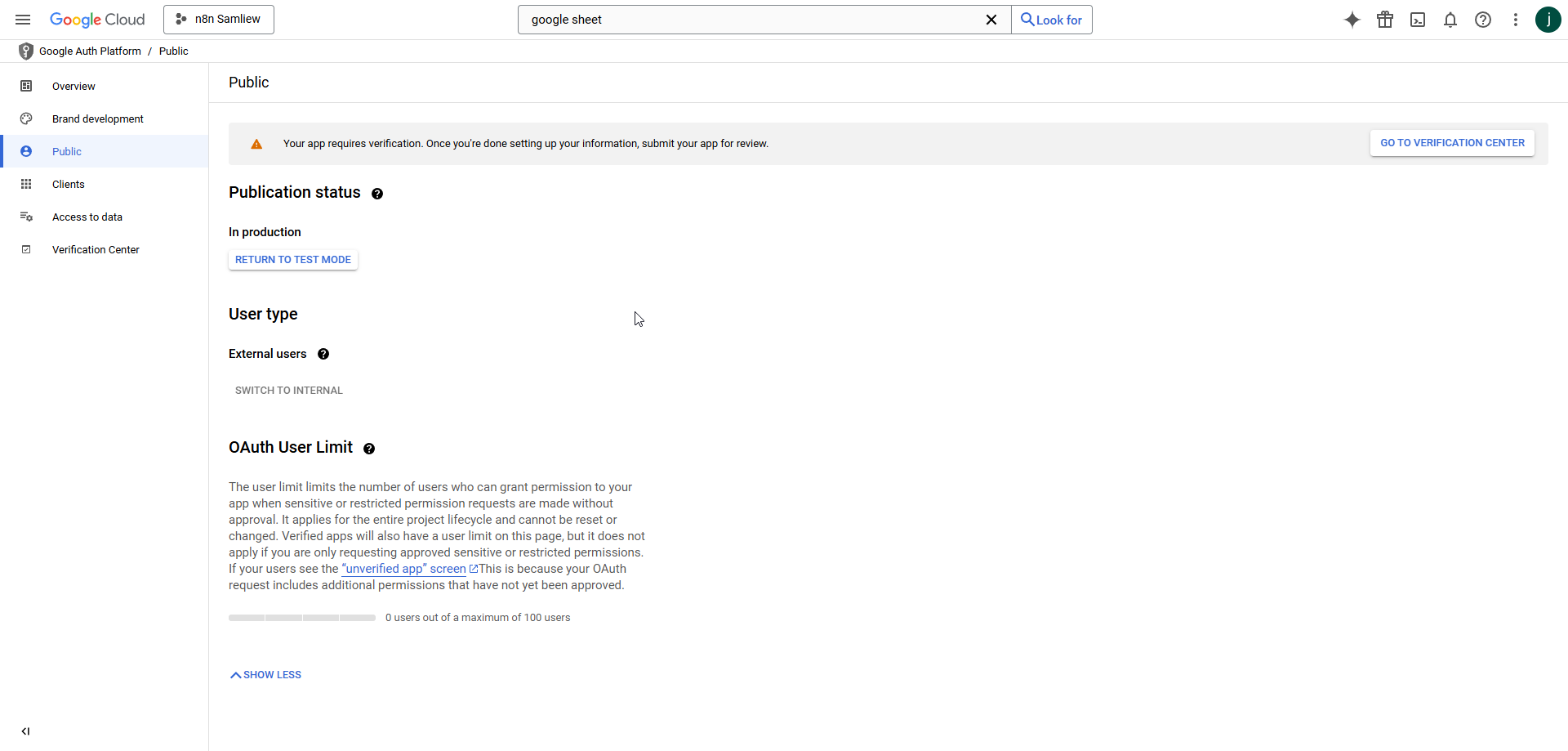Open the n8n Samliew project picker

click(x=219, y=20)
